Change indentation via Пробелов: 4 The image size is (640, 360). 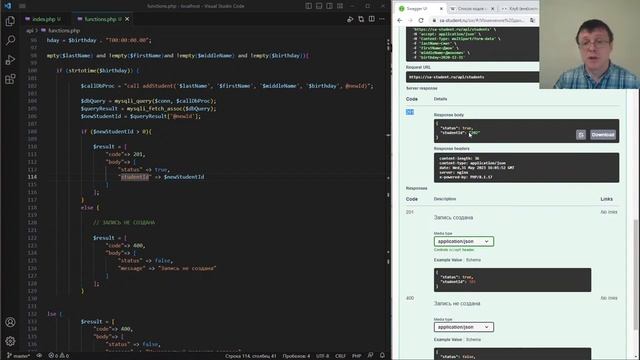coord(296,356)
